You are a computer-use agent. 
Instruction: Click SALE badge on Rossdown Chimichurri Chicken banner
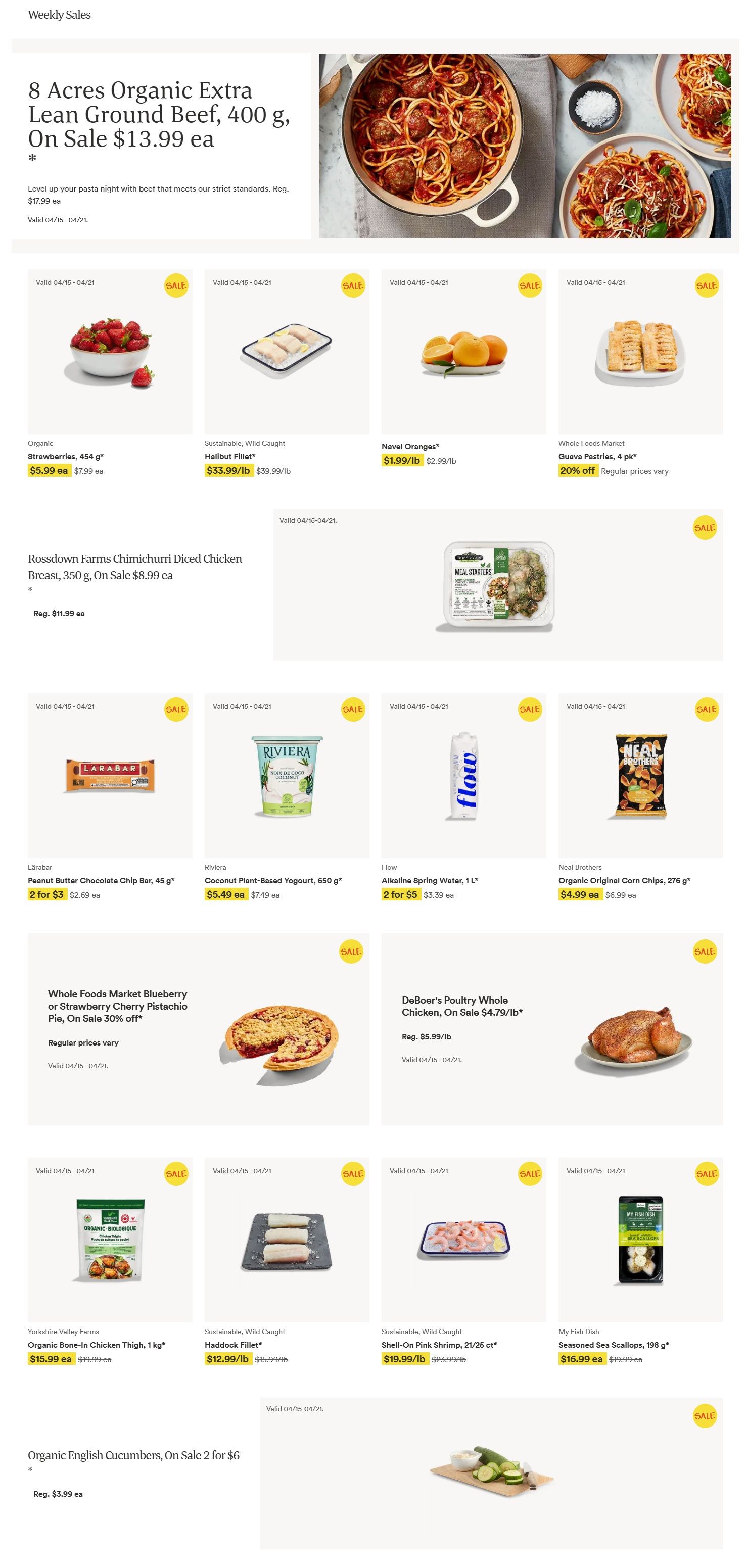705,528
